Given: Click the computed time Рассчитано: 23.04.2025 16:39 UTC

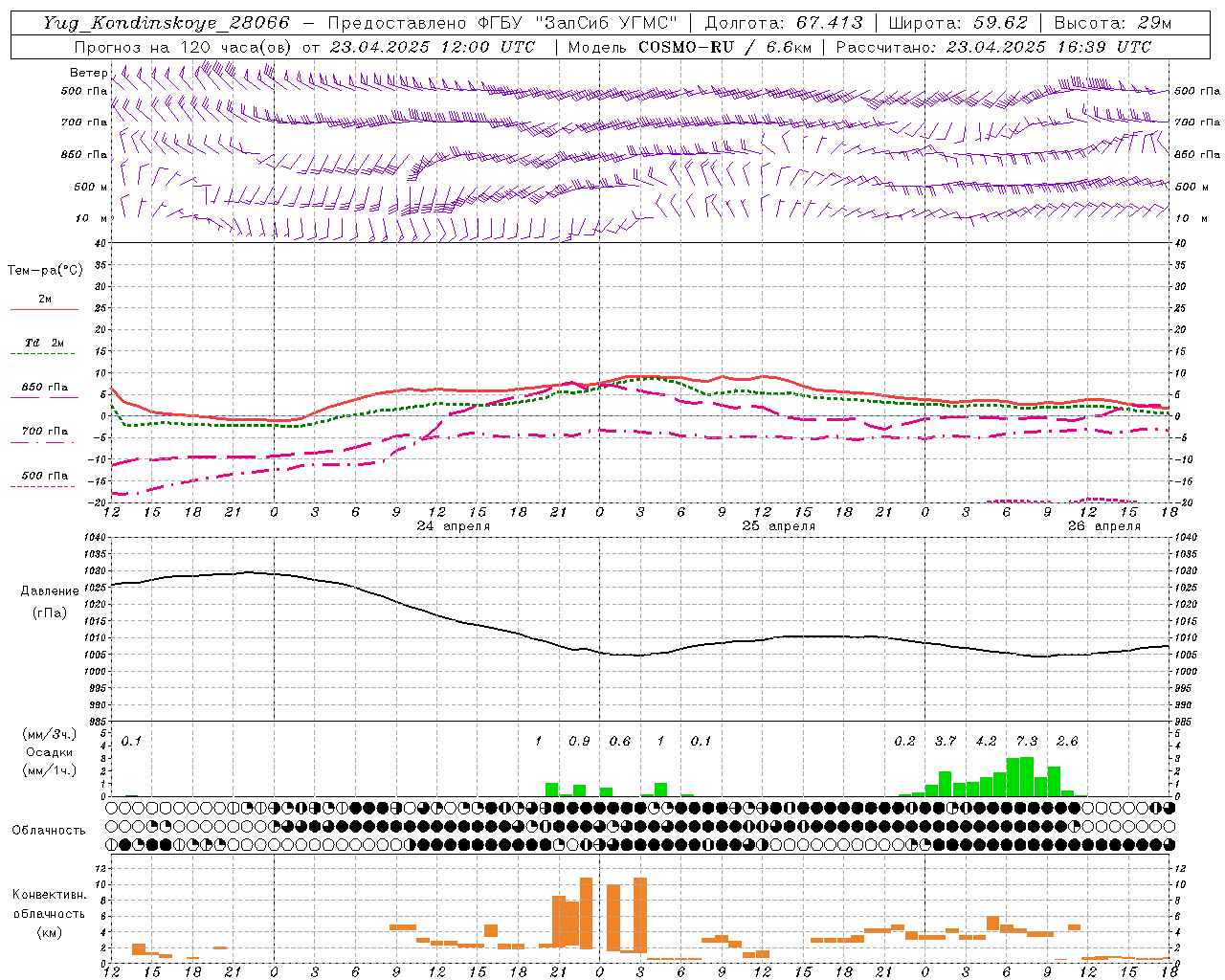Looking at the screenshot, I should point(993,47).
